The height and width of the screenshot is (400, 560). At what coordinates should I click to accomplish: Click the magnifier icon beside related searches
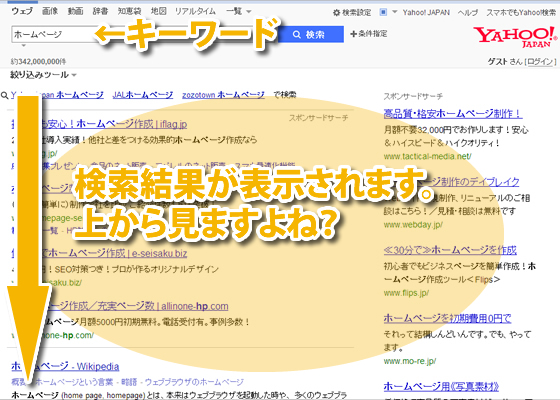5,95
